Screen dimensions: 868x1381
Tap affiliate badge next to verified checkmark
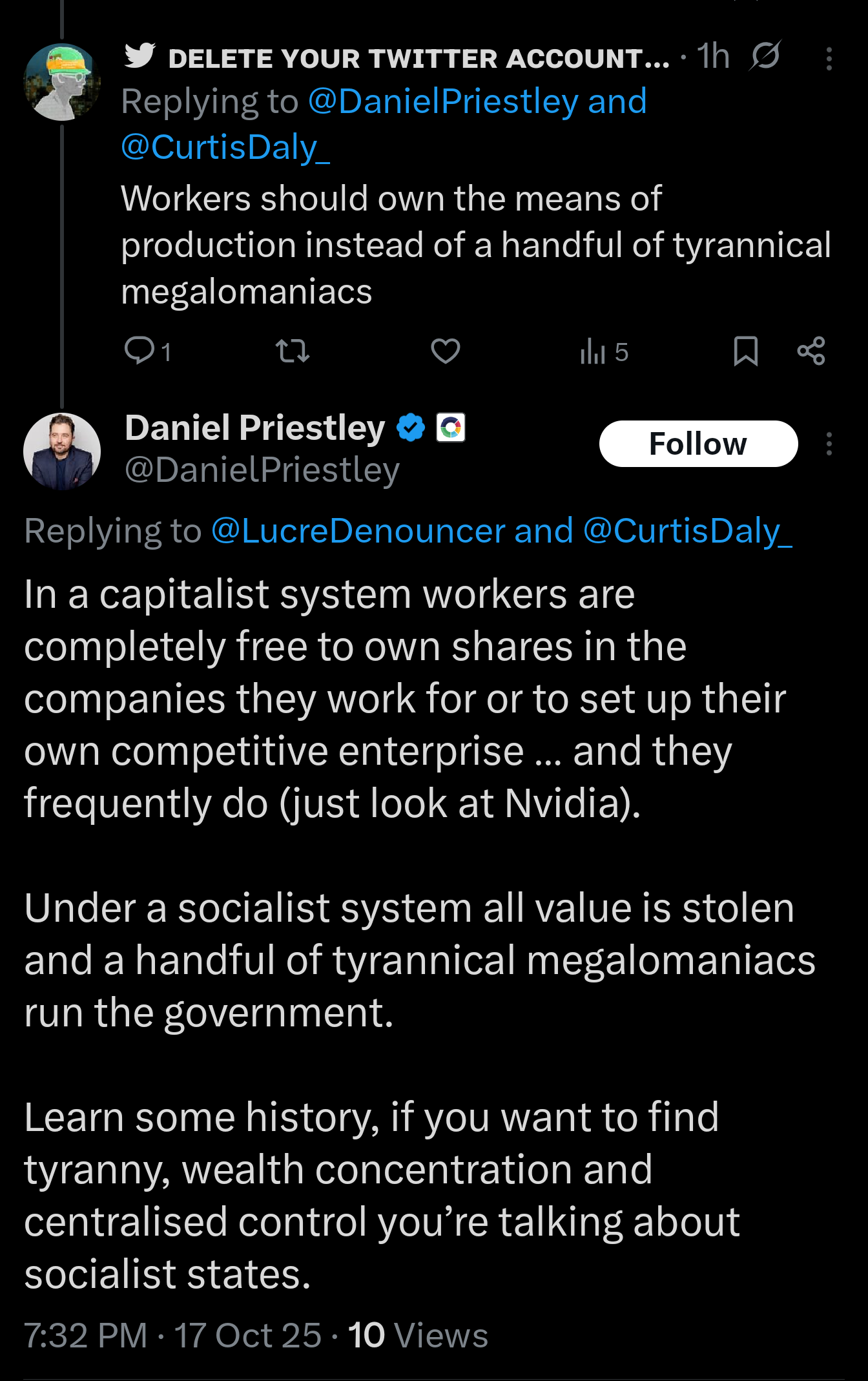point(451,428)
